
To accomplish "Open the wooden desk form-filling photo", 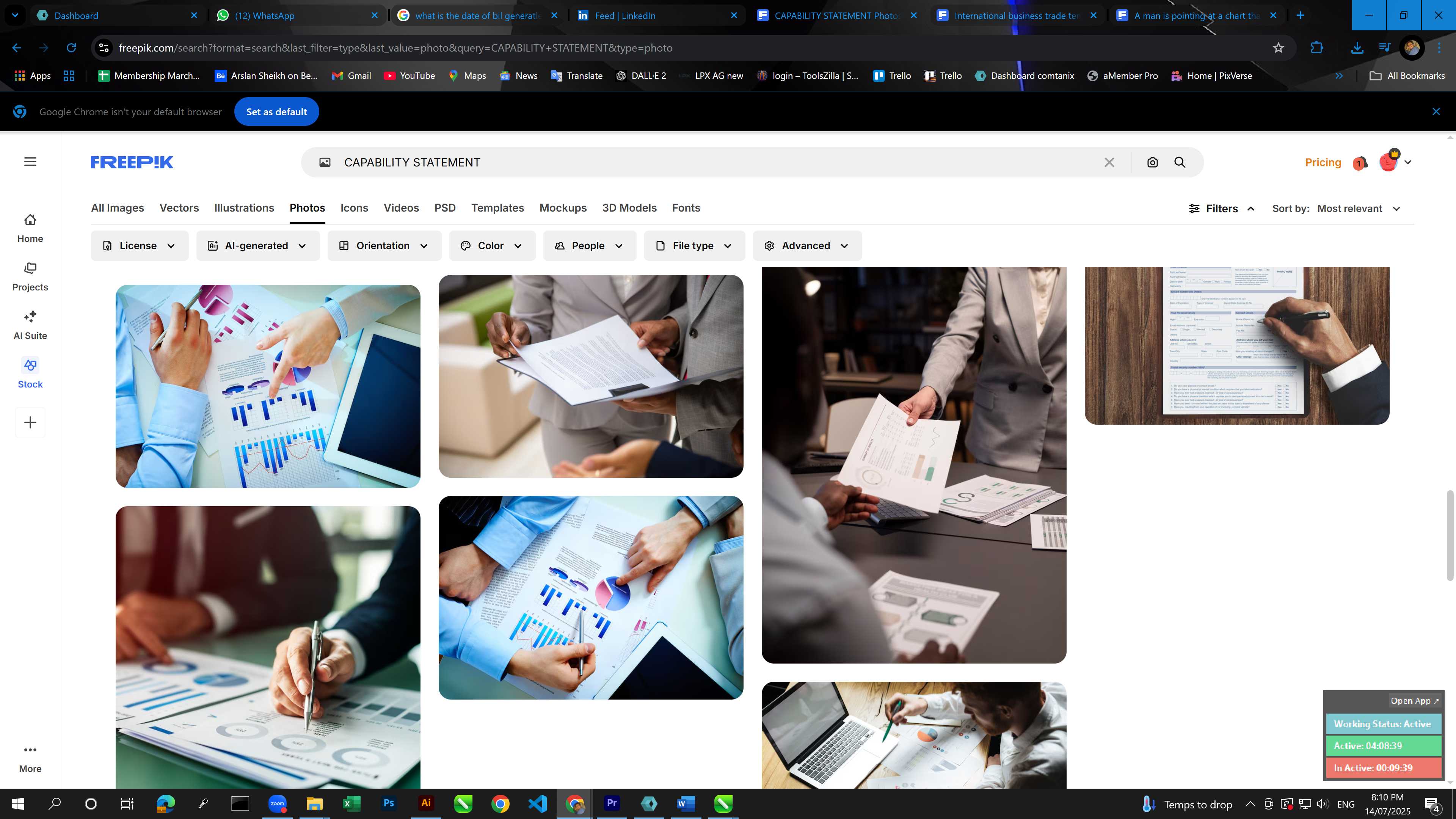I will [x=1237, y=345].
